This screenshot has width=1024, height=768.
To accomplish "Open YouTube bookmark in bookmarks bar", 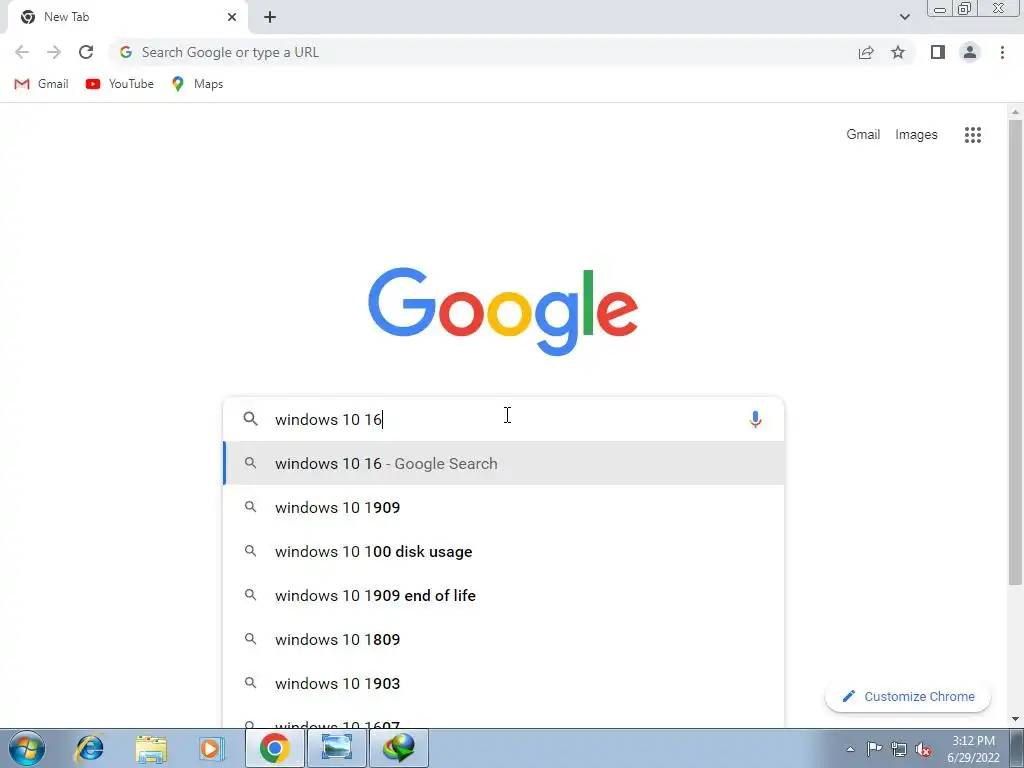I will (x=120, y=84).
